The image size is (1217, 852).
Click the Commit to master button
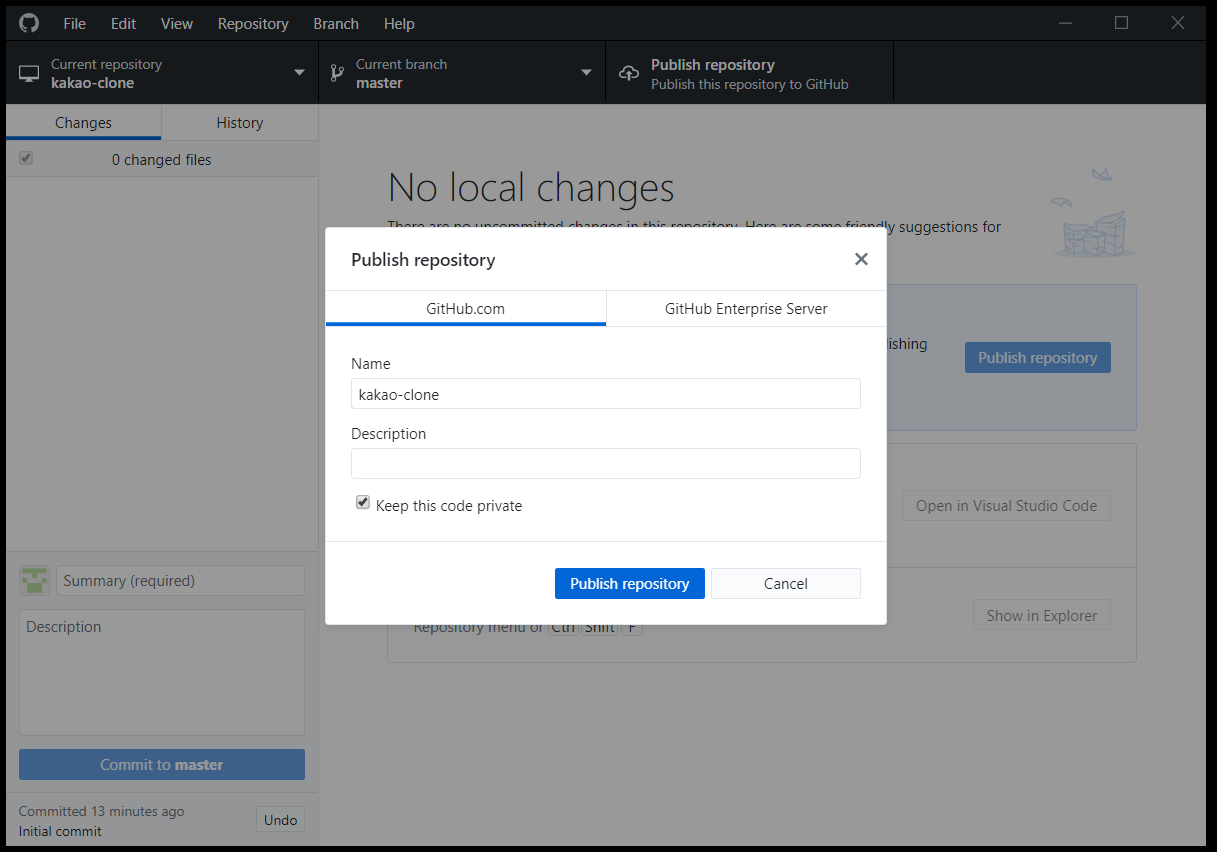(162, 764)
